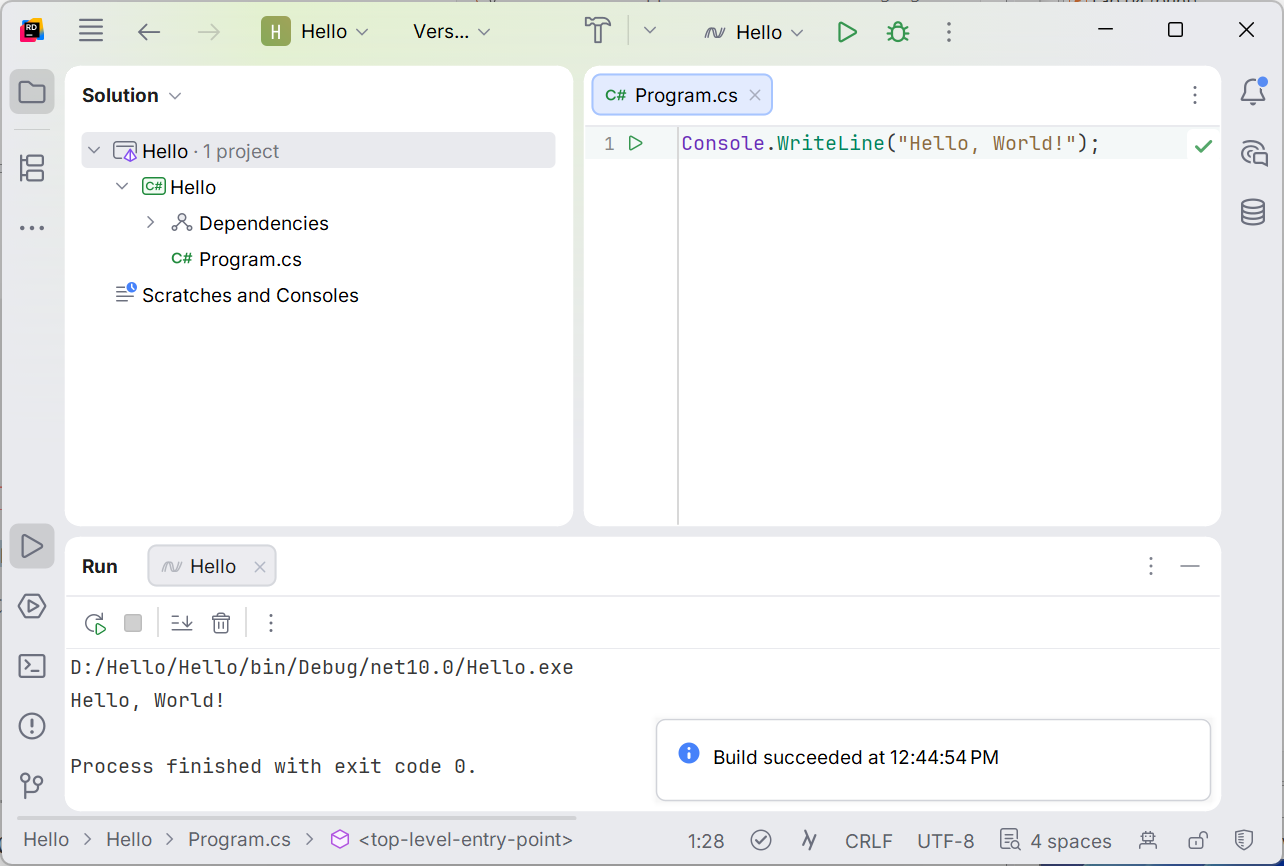Open the Terminal tool window
The height and width of the screenshot is (866, 1284).
(32, 666)
